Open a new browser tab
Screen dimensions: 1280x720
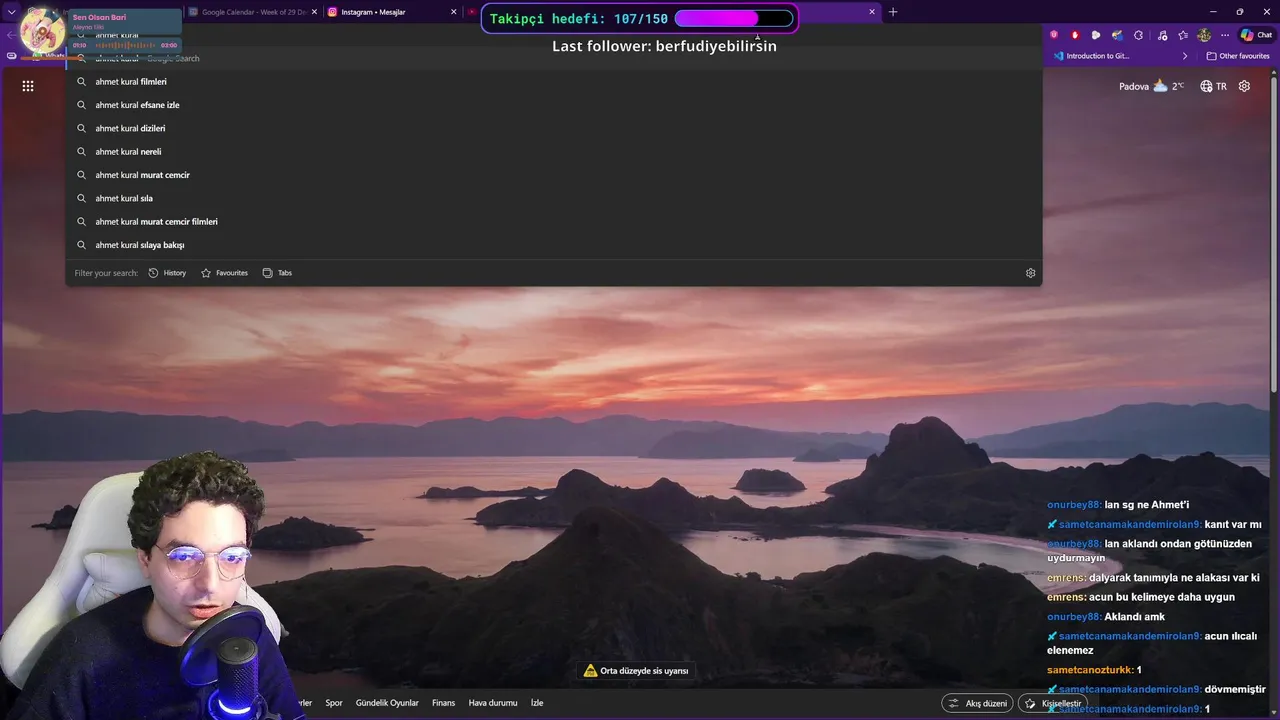point(893,12)
